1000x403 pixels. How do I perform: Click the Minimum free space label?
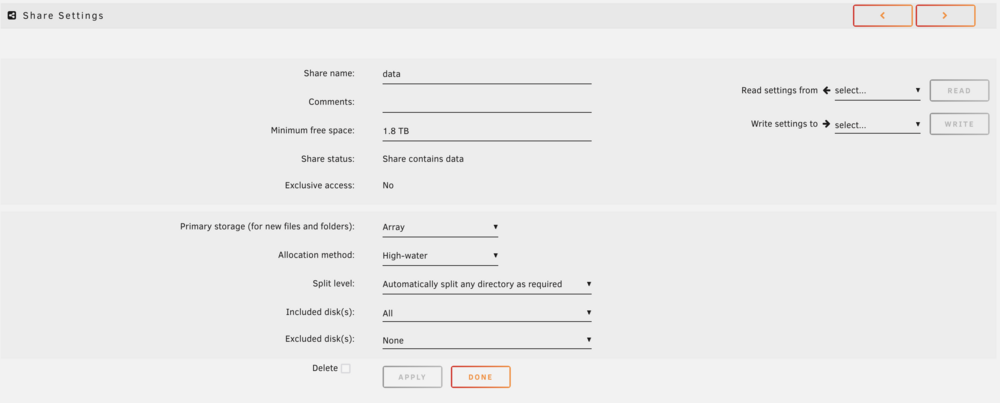312,130
